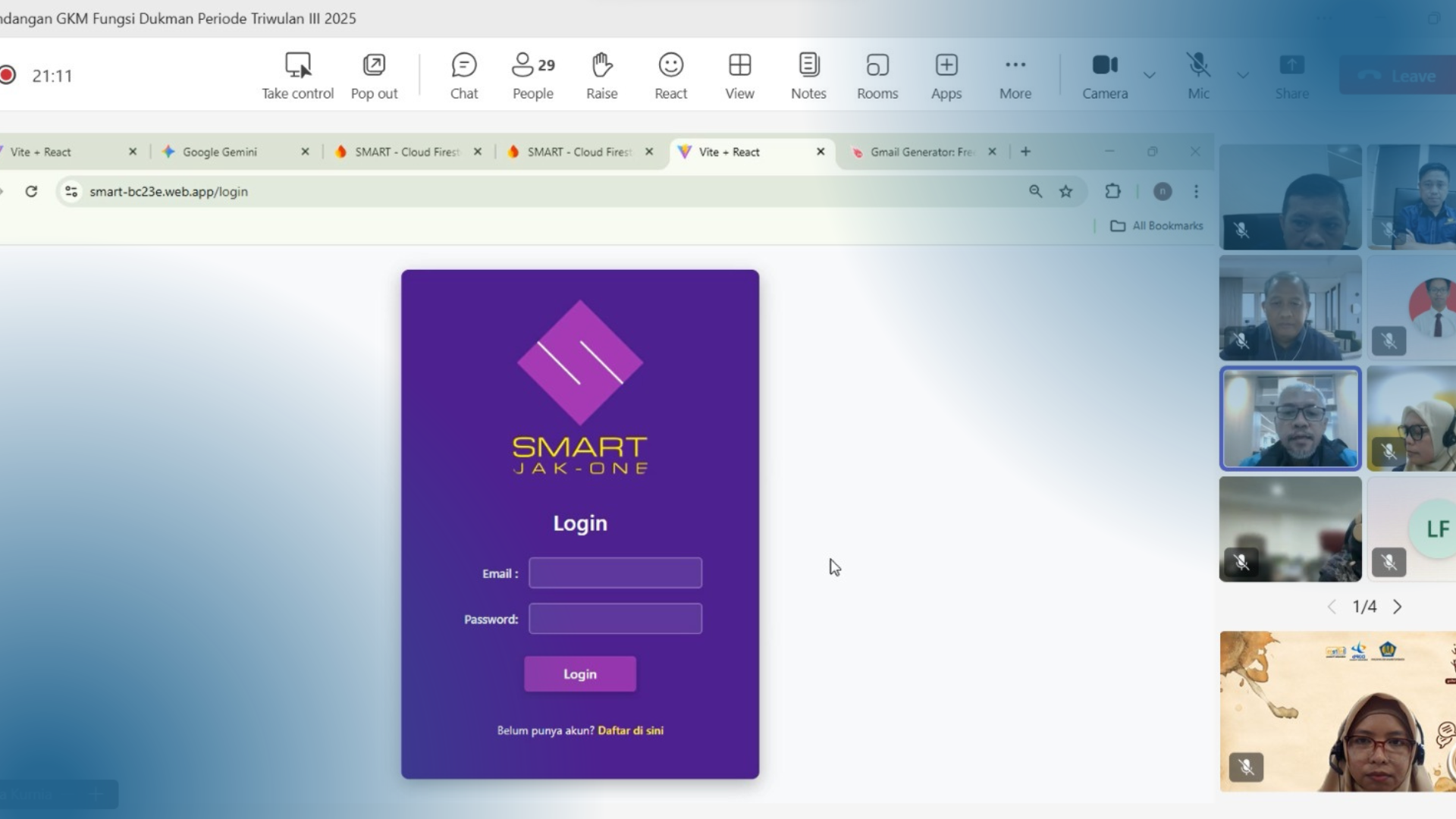Expand the Mic options dropdown arrow
Viewport: 1456px width, 819px height.
(x=1243, y=75)
